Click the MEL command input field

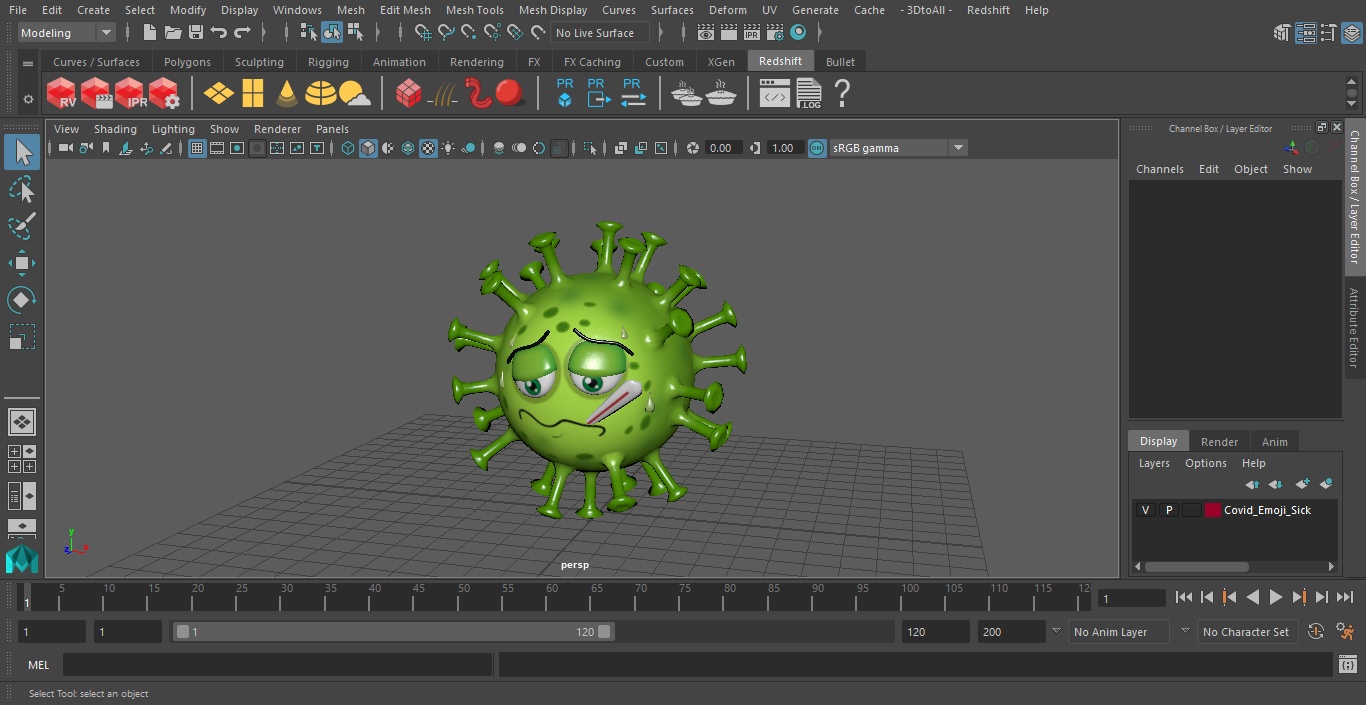point(277,665)
